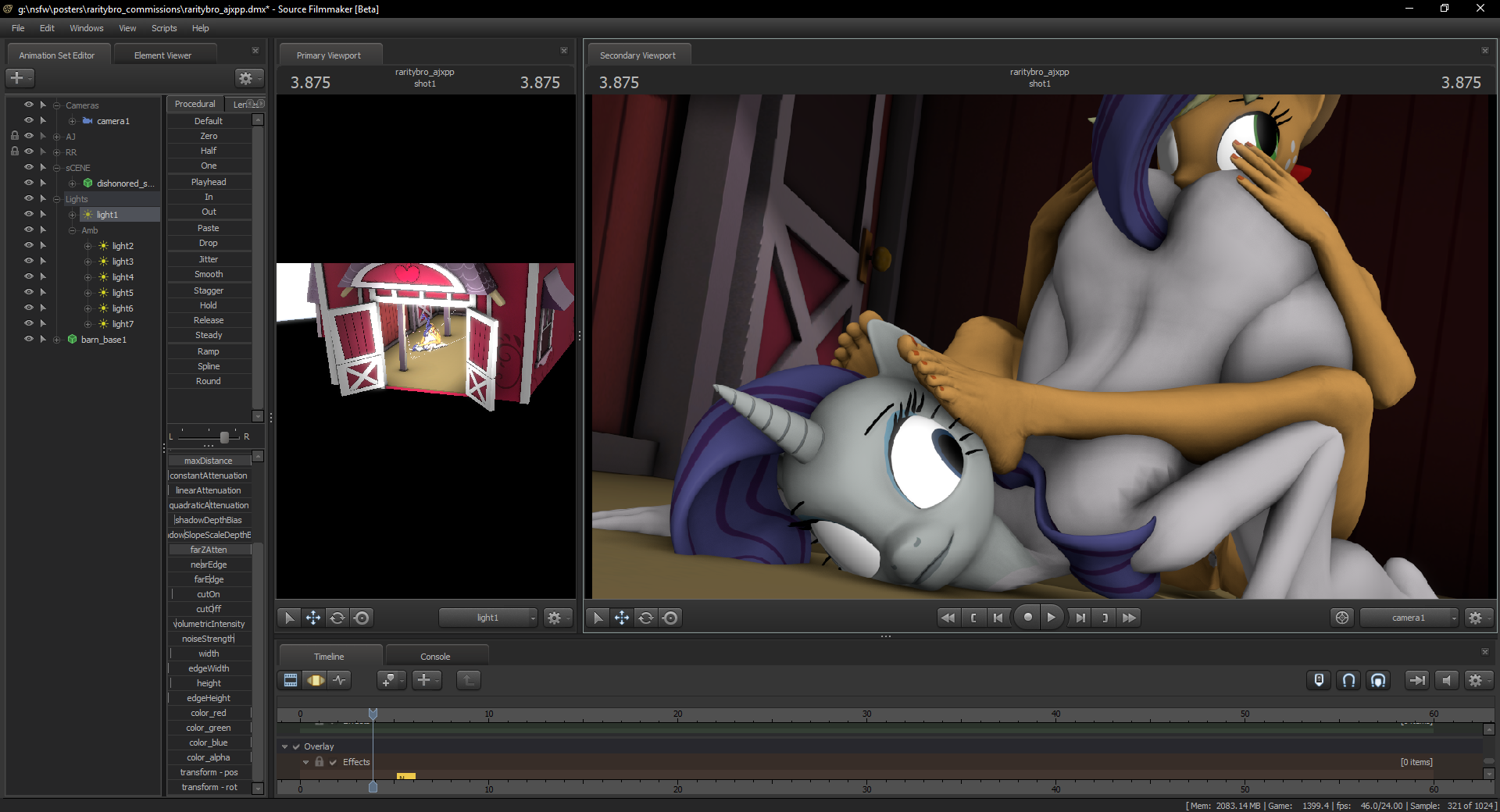Select the Procedural presets tab
1500x812 pixels.
pos(195,104)
